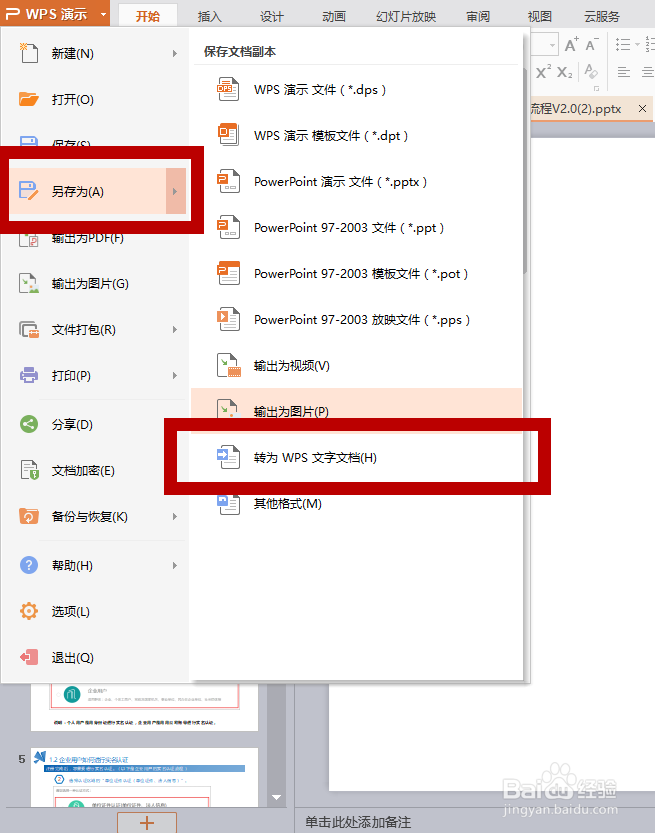Click the slide panel scroll-down arrow

point(276,797)
